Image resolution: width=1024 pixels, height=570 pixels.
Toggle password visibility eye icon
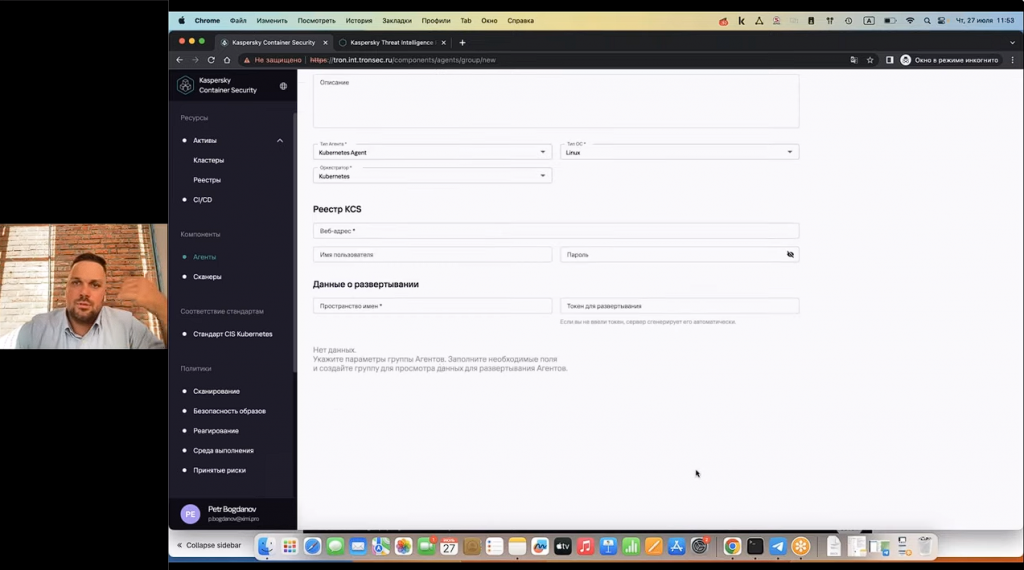(790, 255)
